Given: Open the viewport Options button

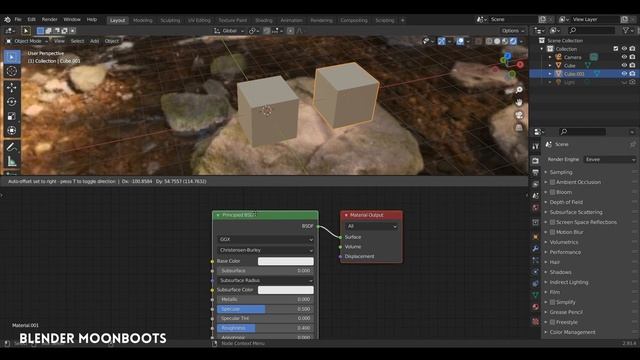Looking at the screenshot, I should tap(513, 31).
